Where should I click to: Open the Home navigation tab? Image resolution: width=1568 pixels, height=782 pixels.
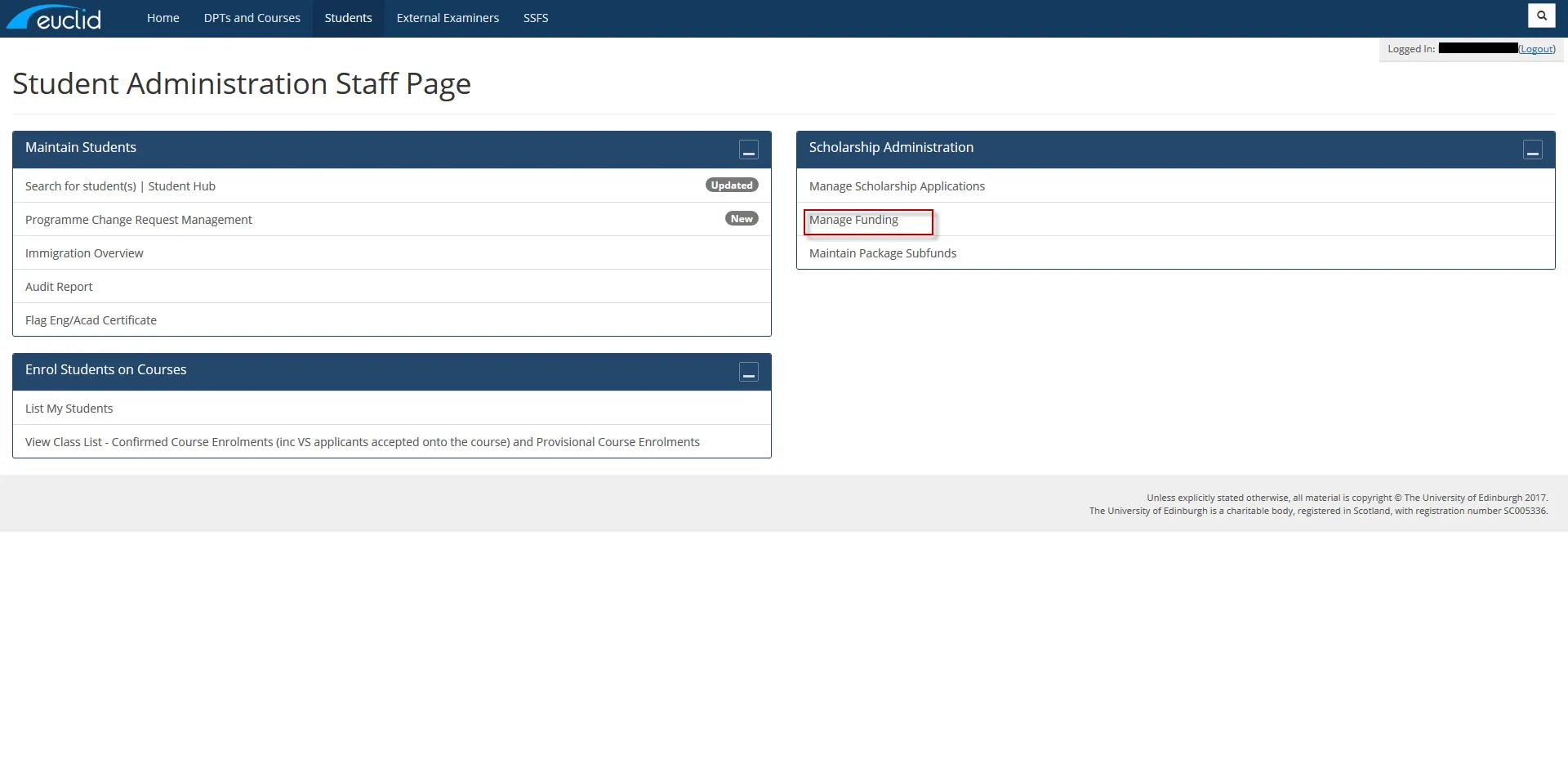point(163,17)
